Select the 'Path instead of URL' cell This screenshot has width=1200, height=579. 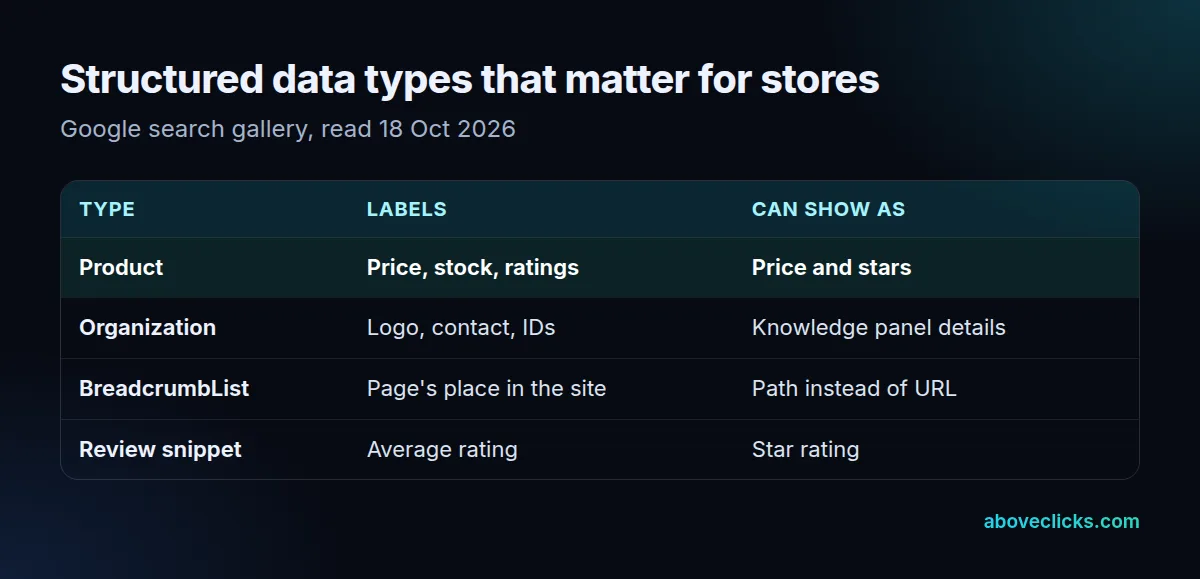tap(854, 389)
